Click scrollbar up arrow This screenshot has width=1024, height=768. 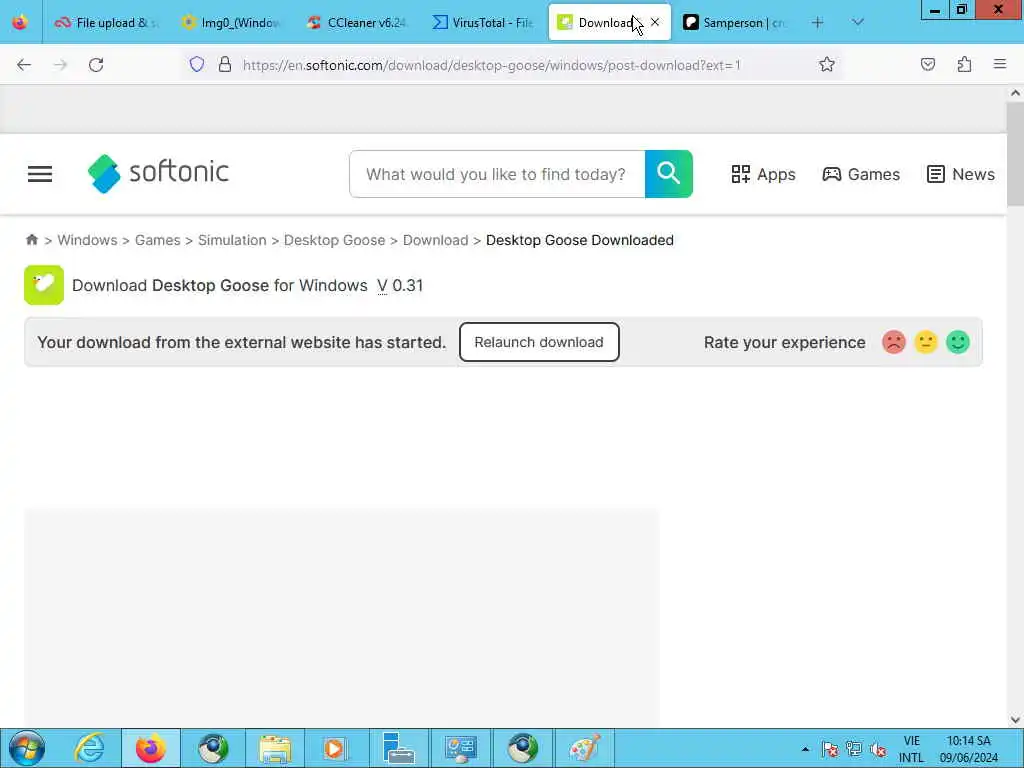1015,93
